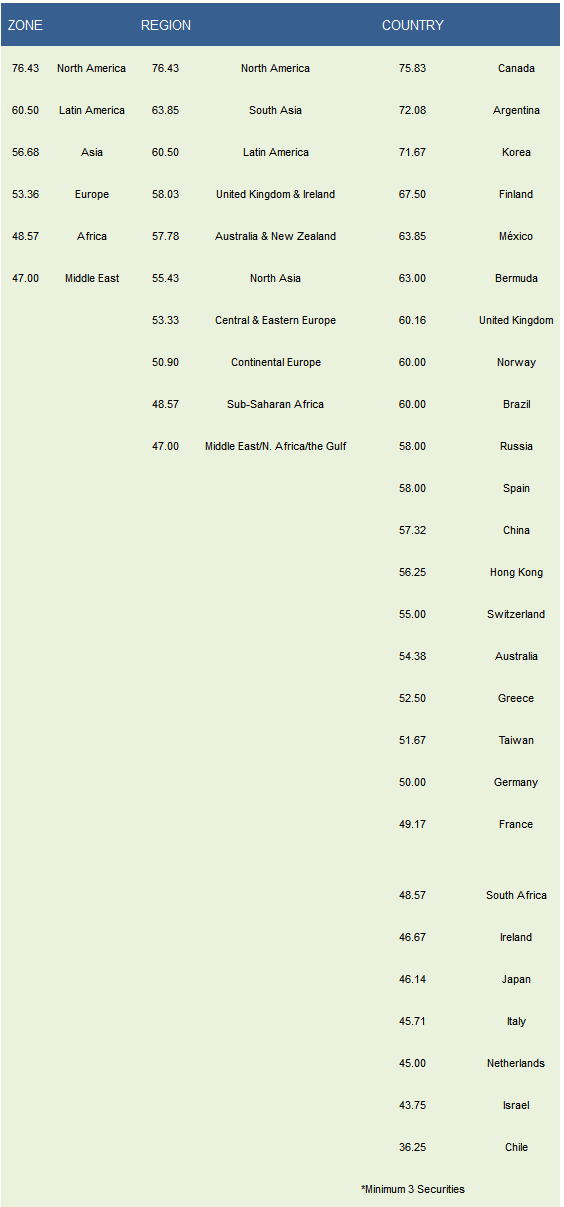This screenshot has height=1207, width=564.
Task: Click the Minimum 3 Securities footnote
Action: pyautogui.click(x=413, y=1189)
